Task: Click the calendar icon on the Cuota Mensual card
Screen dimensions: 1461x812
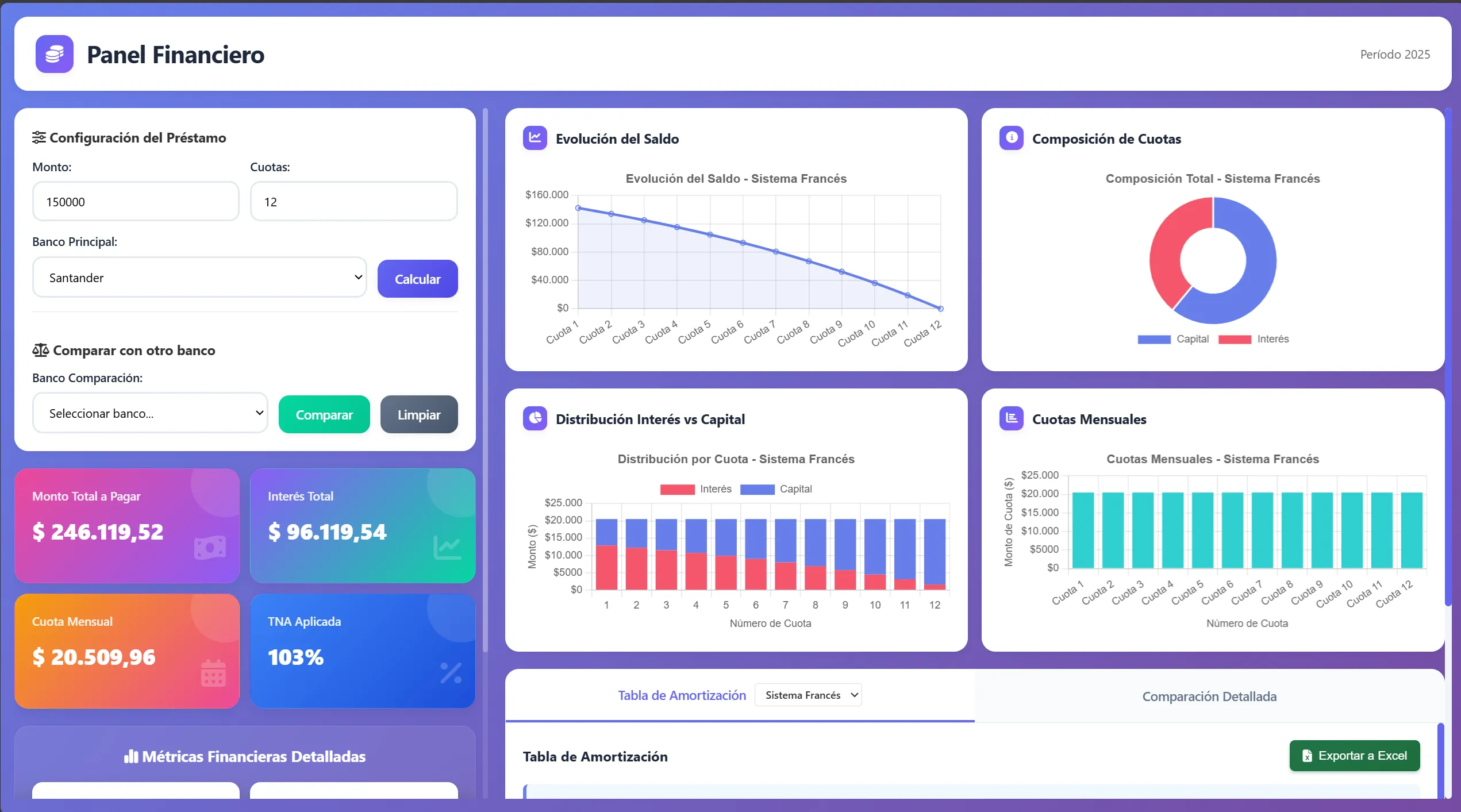Action: coord(213,672)
